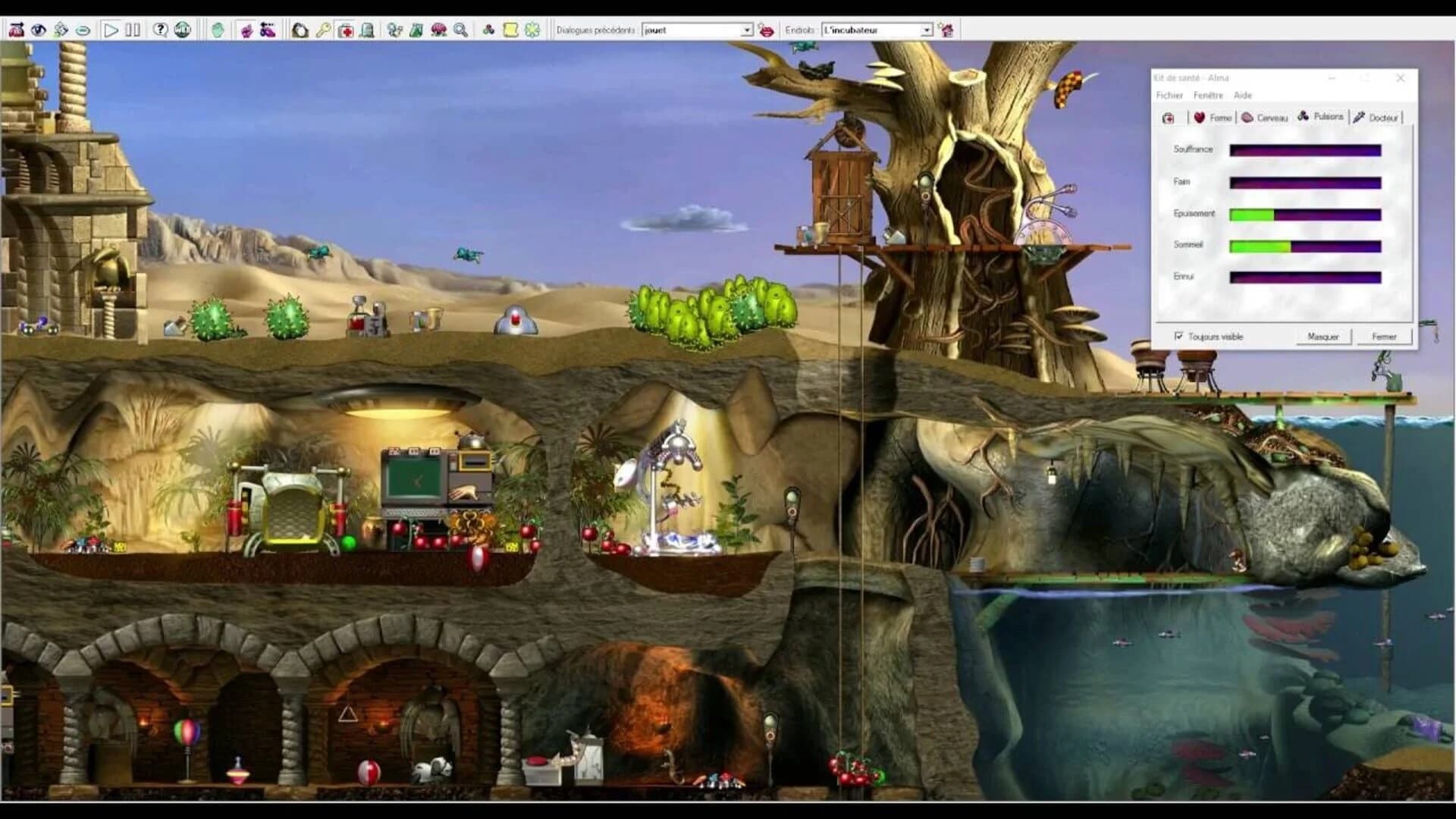Select the key-shaped toolbar tool

pos(322,30)
